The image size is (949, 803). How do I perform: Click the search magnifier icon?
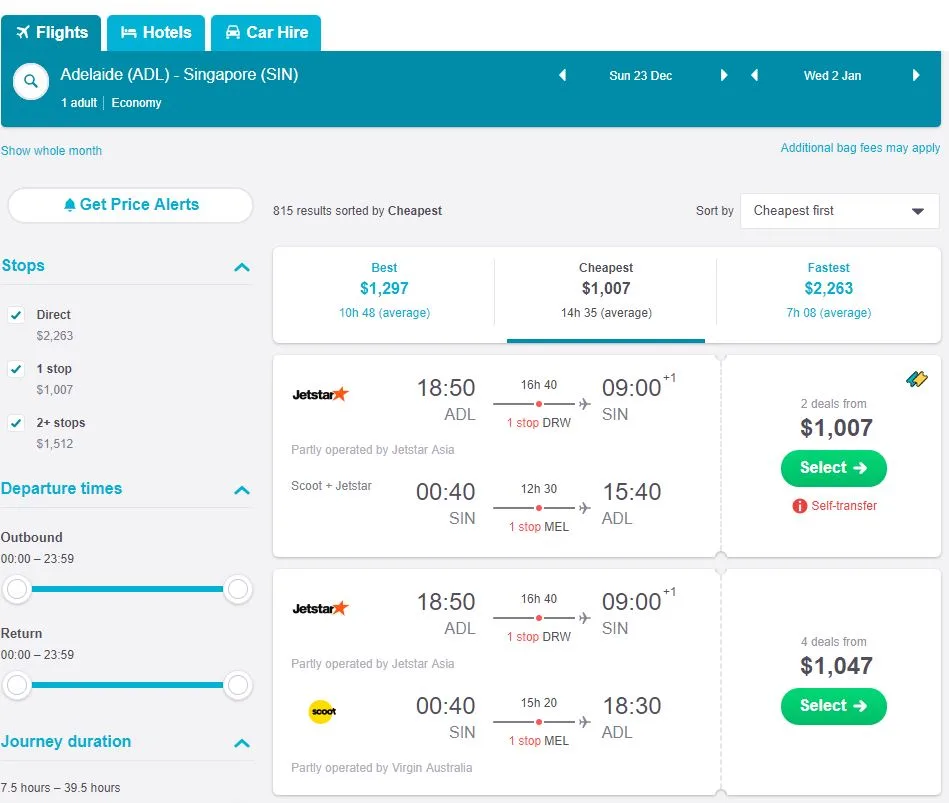pos(31,82)
